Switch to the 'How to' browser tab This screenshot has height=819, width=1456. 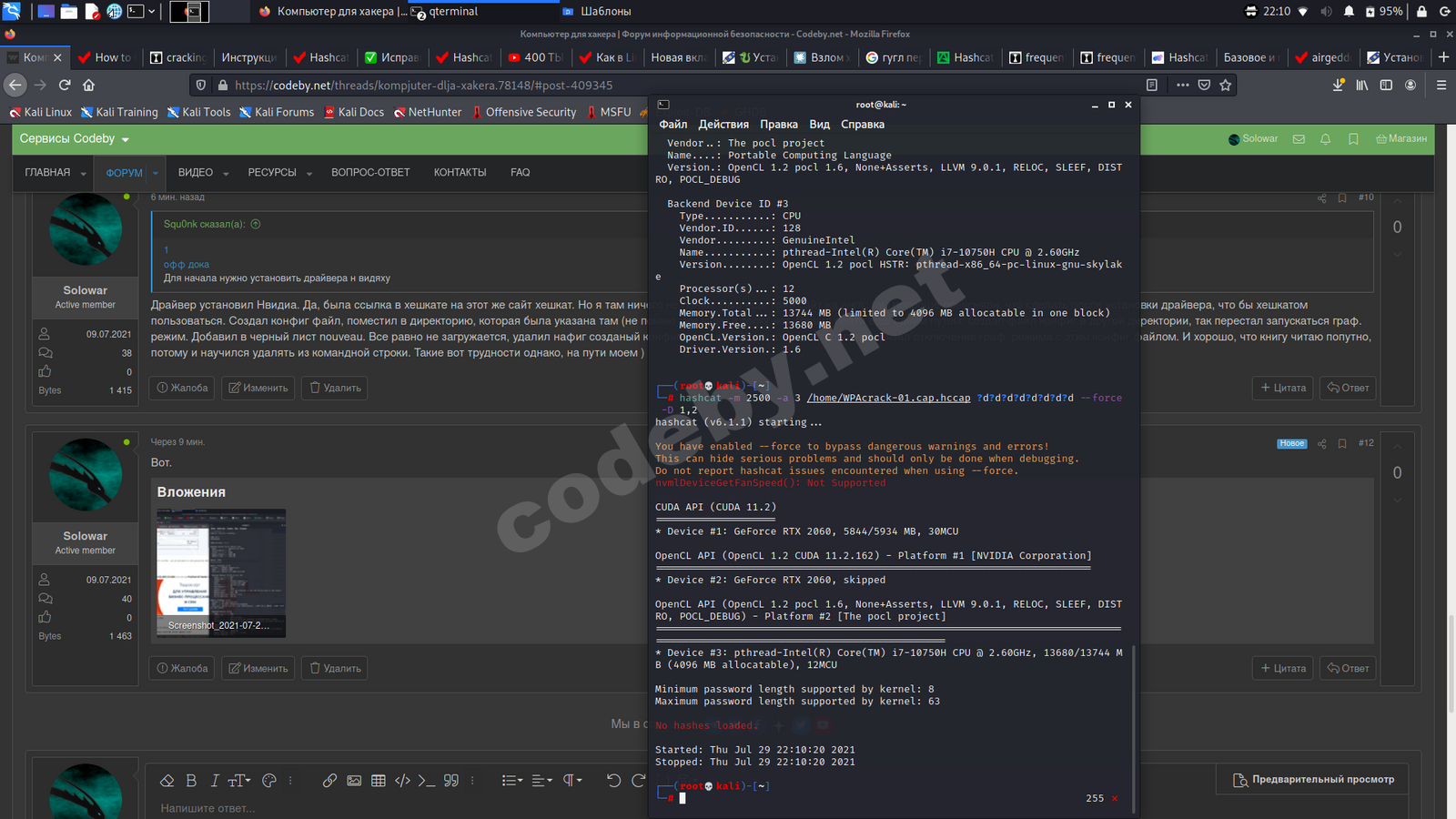pos(105,57)
